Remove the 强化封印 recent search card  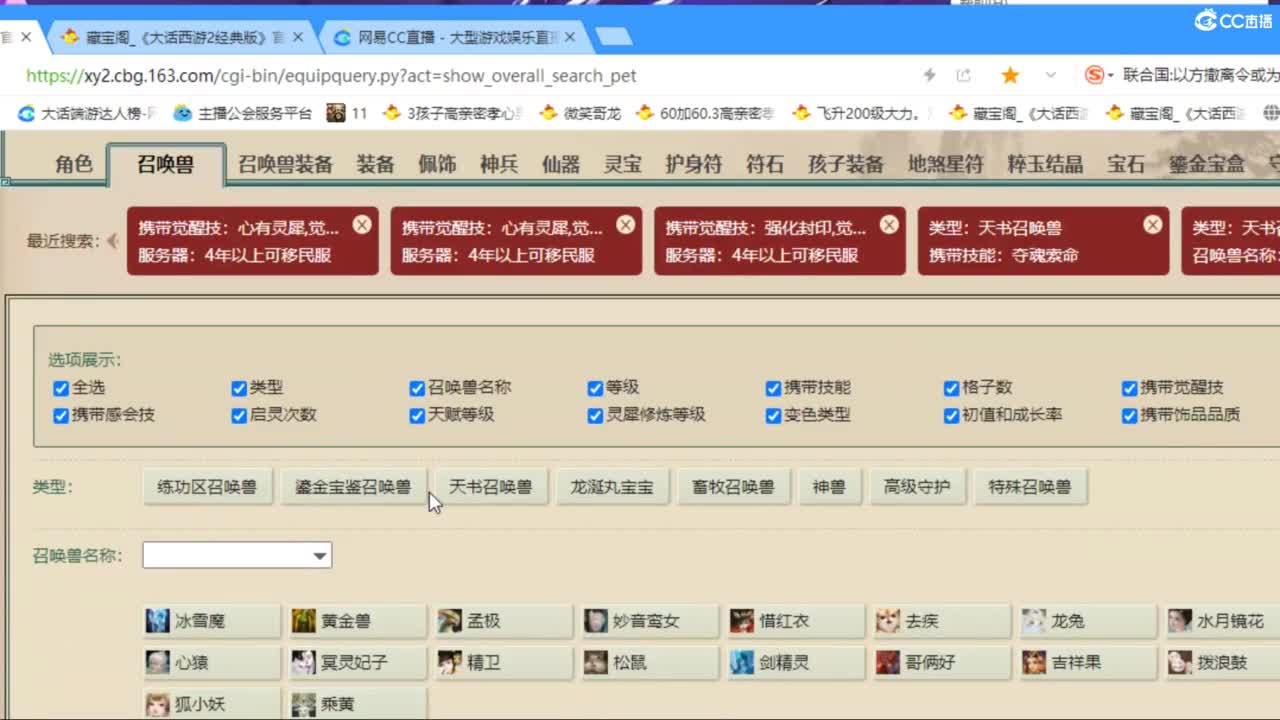tap(889, 225)
